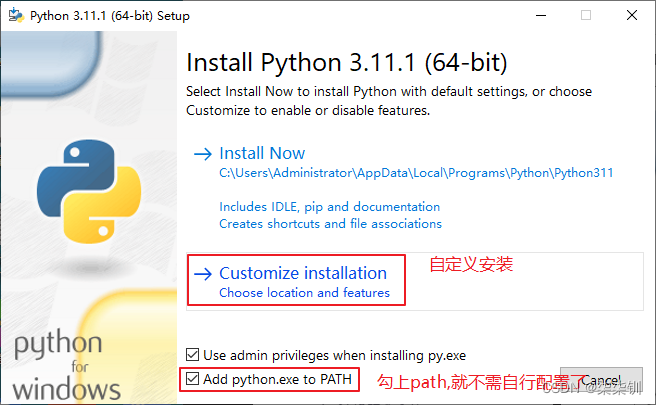Click the "Add python.exe to PATH" label text

pos(278,379)
